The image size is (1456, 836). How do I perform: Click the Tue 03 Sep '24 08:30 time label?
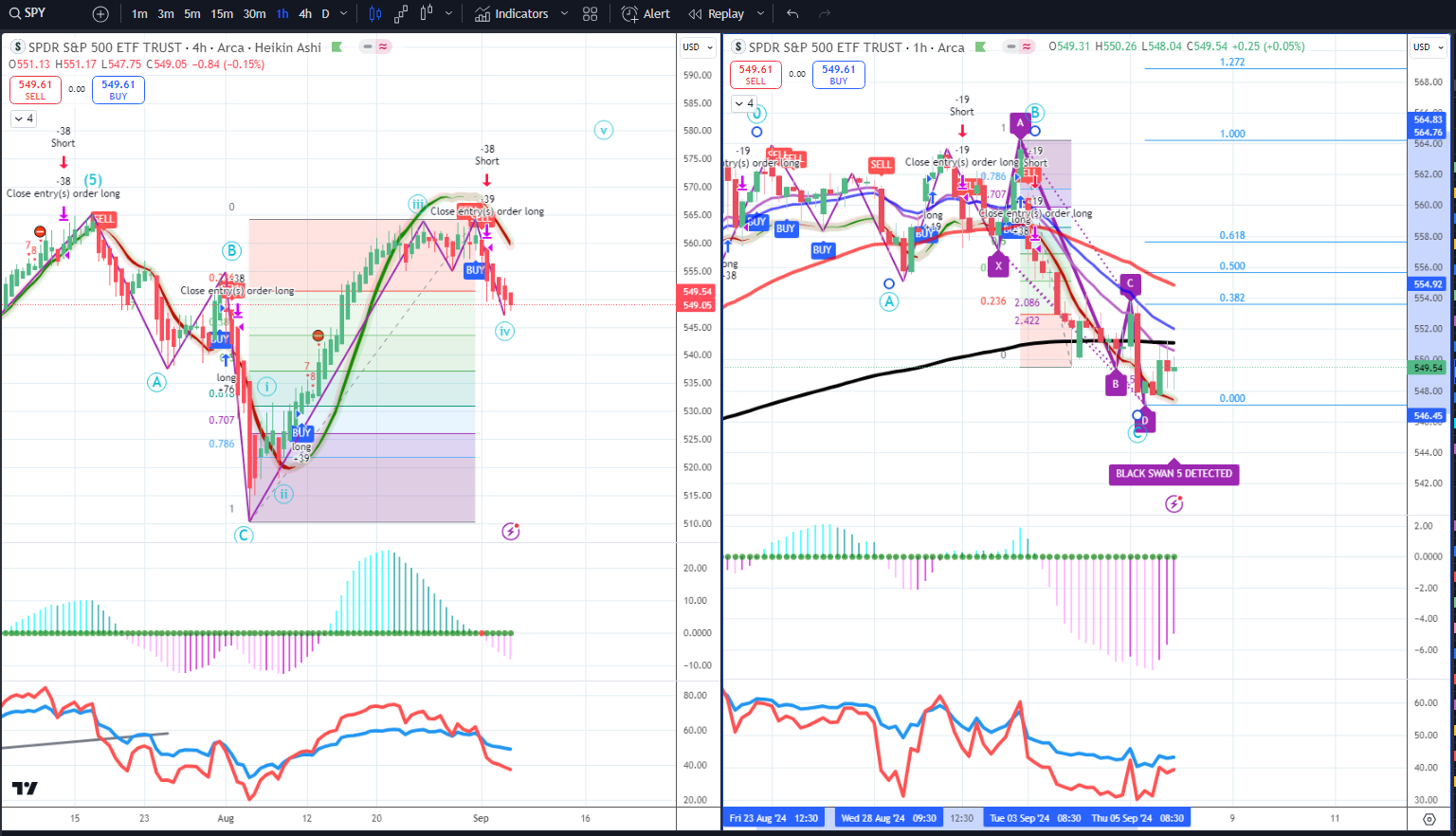[1033, 818]
